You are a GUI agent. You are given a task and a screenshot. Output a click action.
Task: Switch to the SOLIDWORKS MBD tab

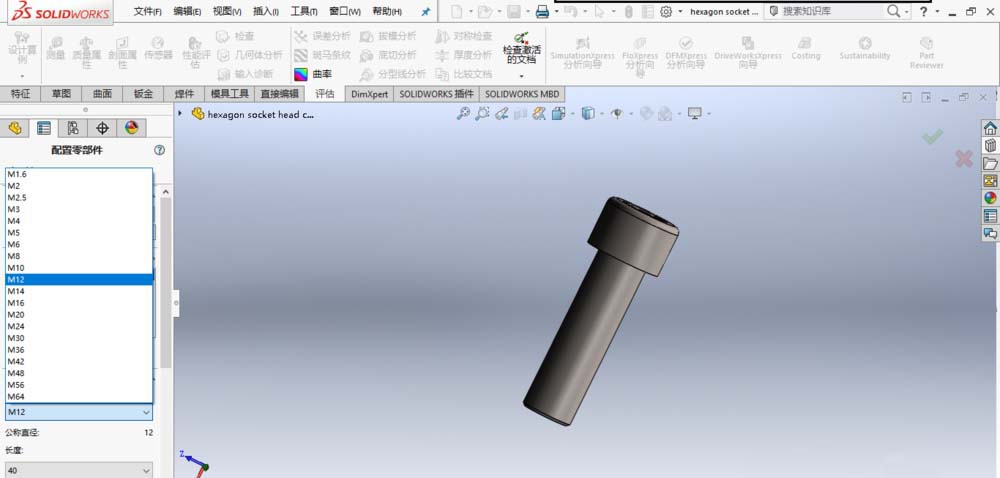coord(522,94)
